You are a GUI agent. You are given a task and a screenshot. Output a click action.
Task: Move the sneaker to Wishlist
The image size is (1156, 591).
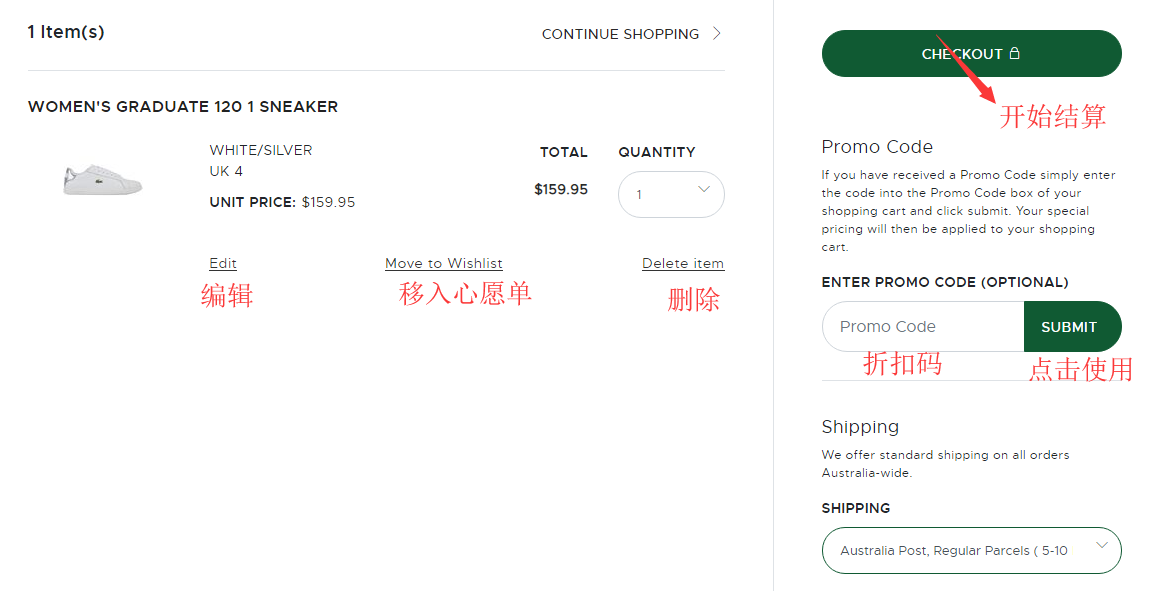coord(444,264)
